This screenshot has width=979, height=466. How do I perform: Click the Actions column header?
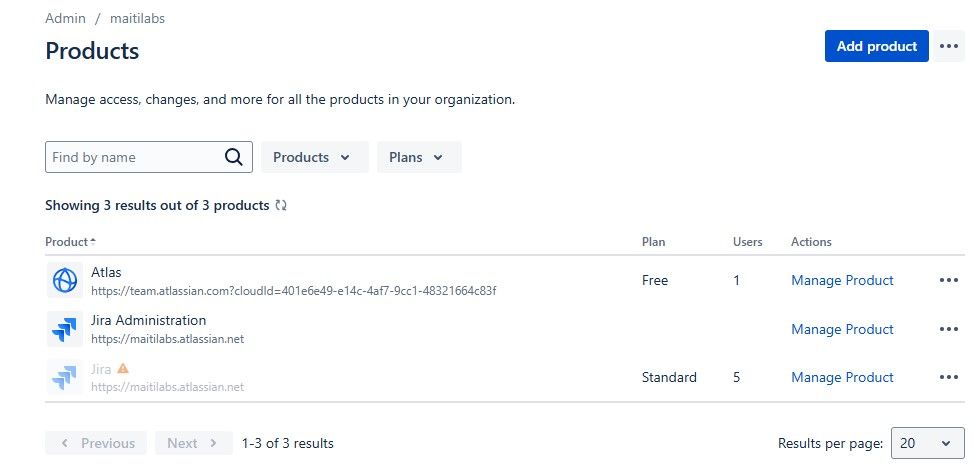coord(811,242)
